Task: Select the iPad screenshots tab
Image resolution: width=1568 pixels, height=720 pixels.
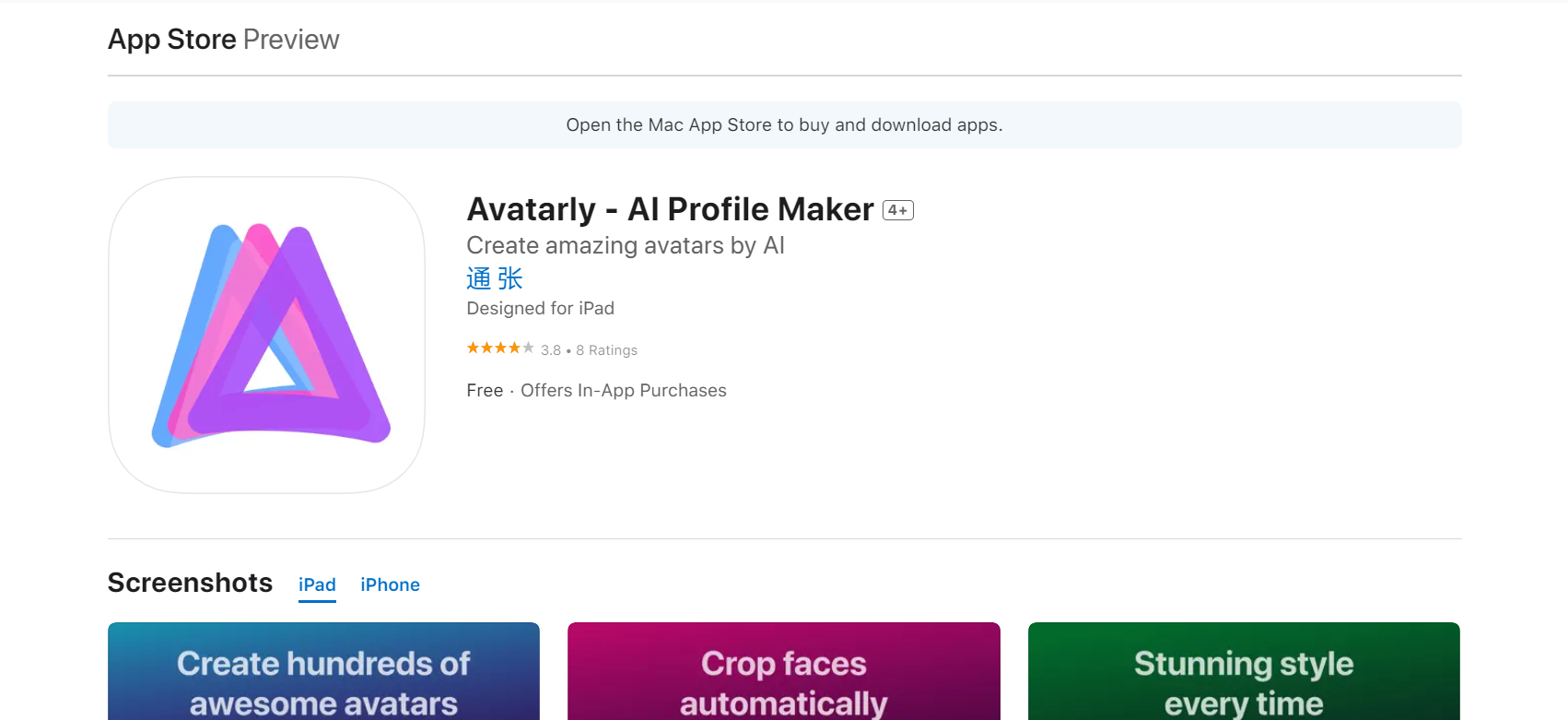Action: [x=317, y=584]
